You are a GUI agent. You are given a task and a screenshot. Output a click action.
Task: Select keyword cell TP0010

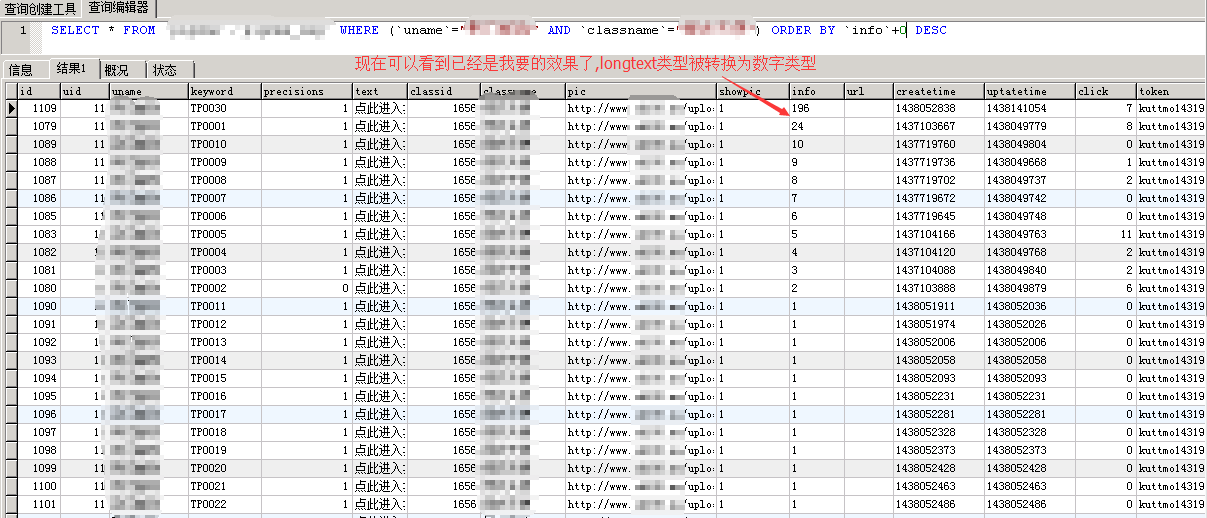224,144
